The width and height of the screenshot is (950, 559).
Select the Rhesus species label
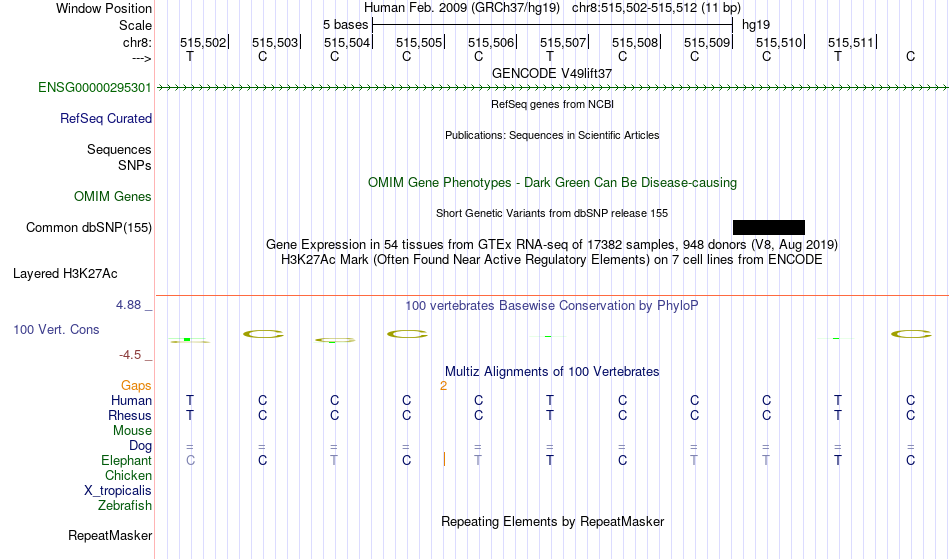(130, 415)
